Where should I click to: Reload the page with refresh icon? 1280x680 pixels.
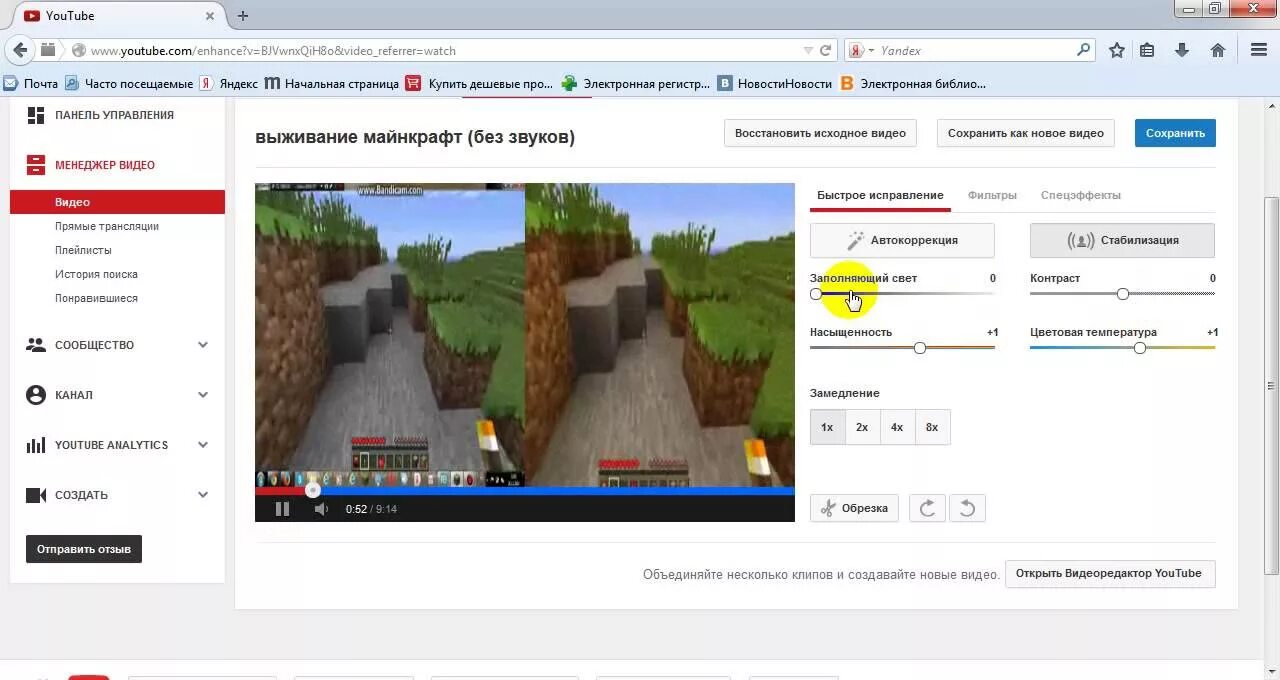pos(825,50)
